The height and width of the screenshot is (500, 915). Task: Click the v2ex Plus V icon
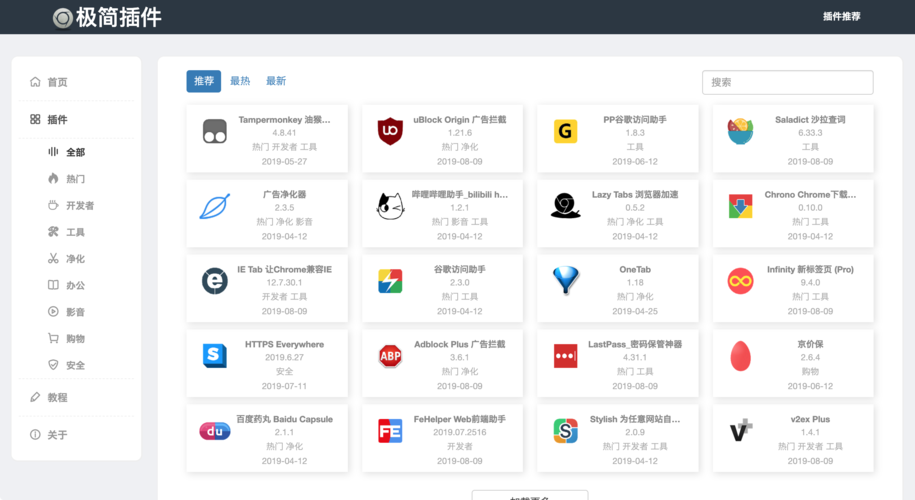[x=740, y=431]
